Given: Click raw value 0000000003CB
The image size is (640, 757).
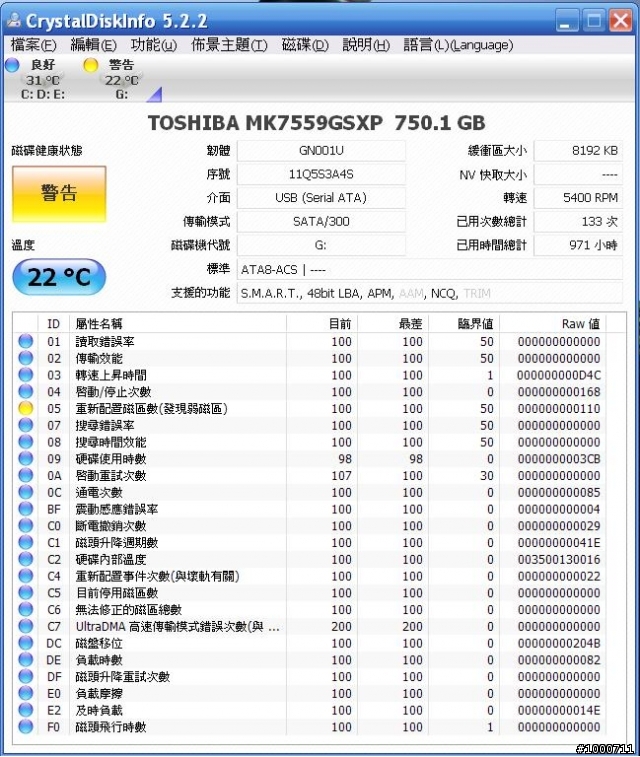Looking at the screenshot, I should tap(559, 459).
